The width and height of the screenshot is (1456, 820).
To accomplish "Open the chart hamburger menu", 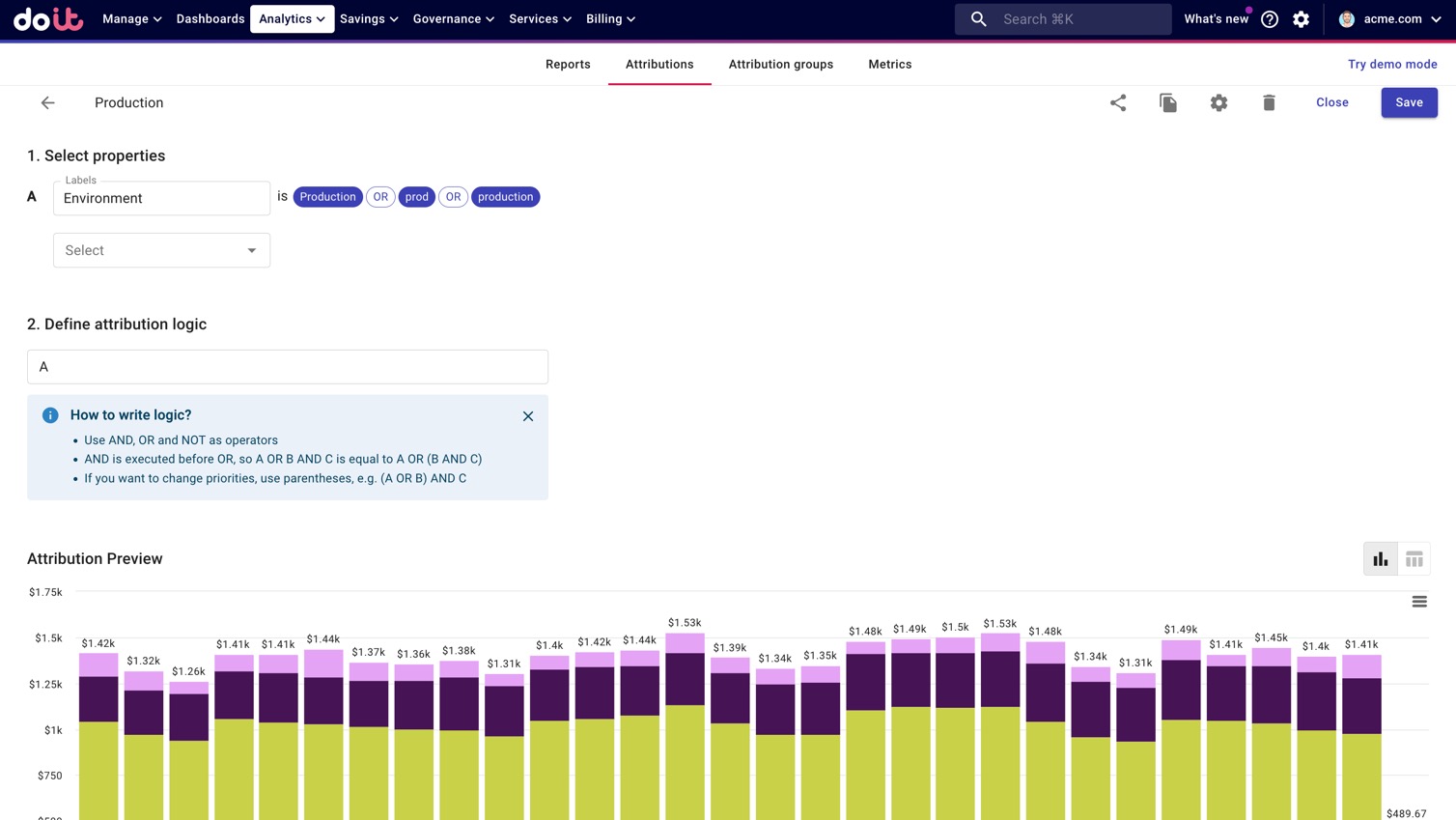I will point(1419,602).
